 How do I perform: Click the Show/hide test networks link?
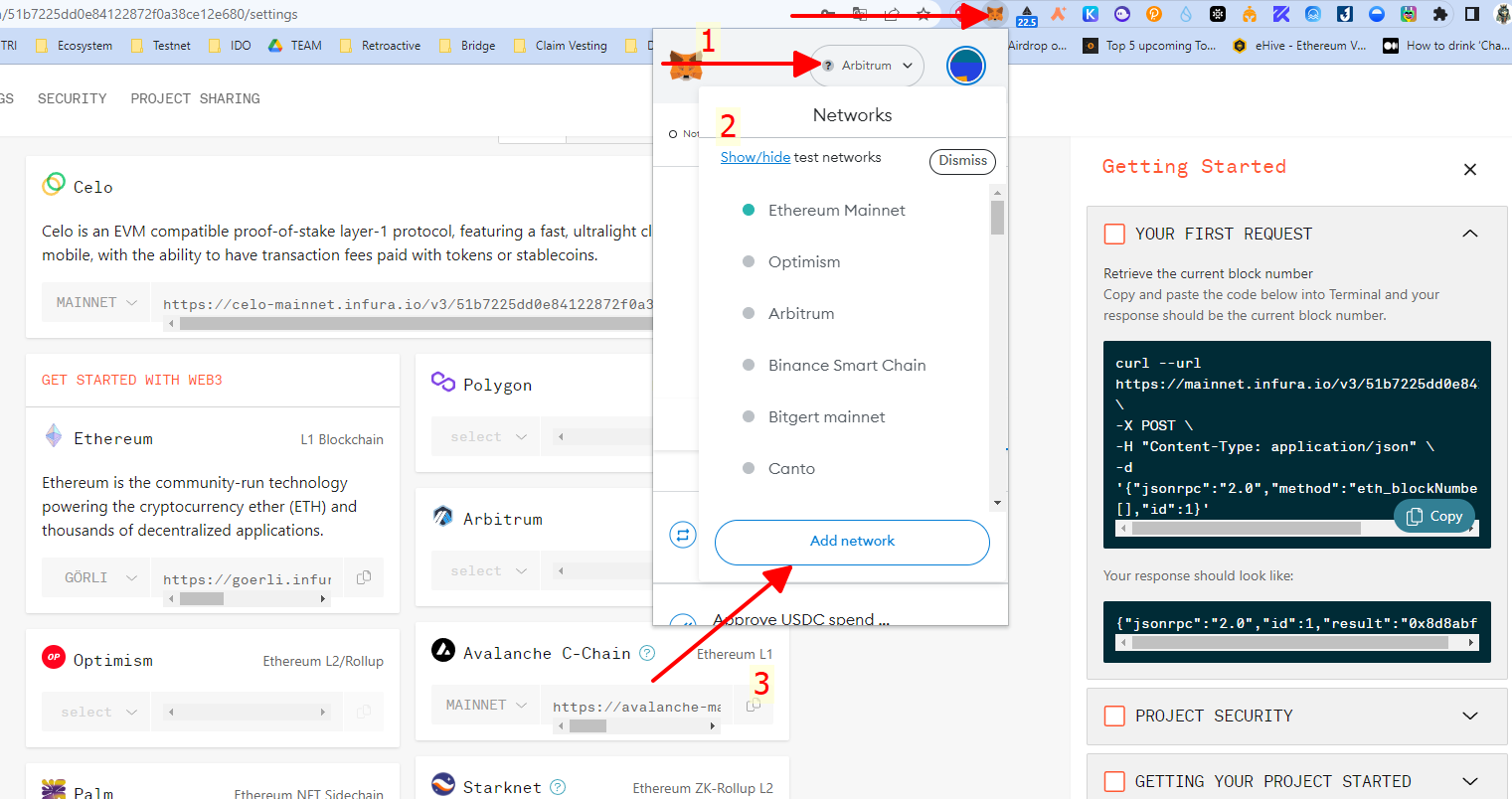pos(756,157)
